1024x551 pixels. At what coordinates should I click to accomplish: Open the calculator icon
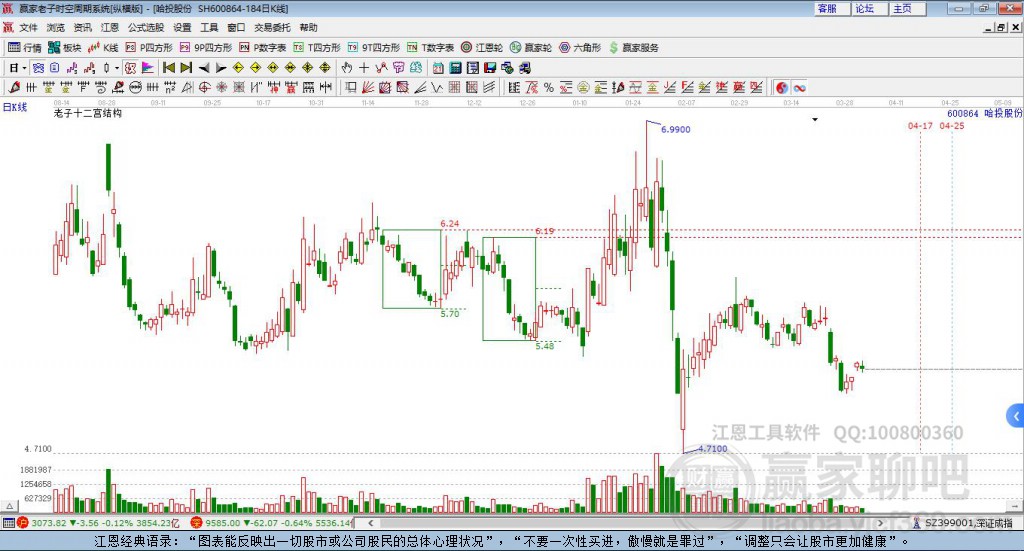pyautogui.click(x=455, y=68)
